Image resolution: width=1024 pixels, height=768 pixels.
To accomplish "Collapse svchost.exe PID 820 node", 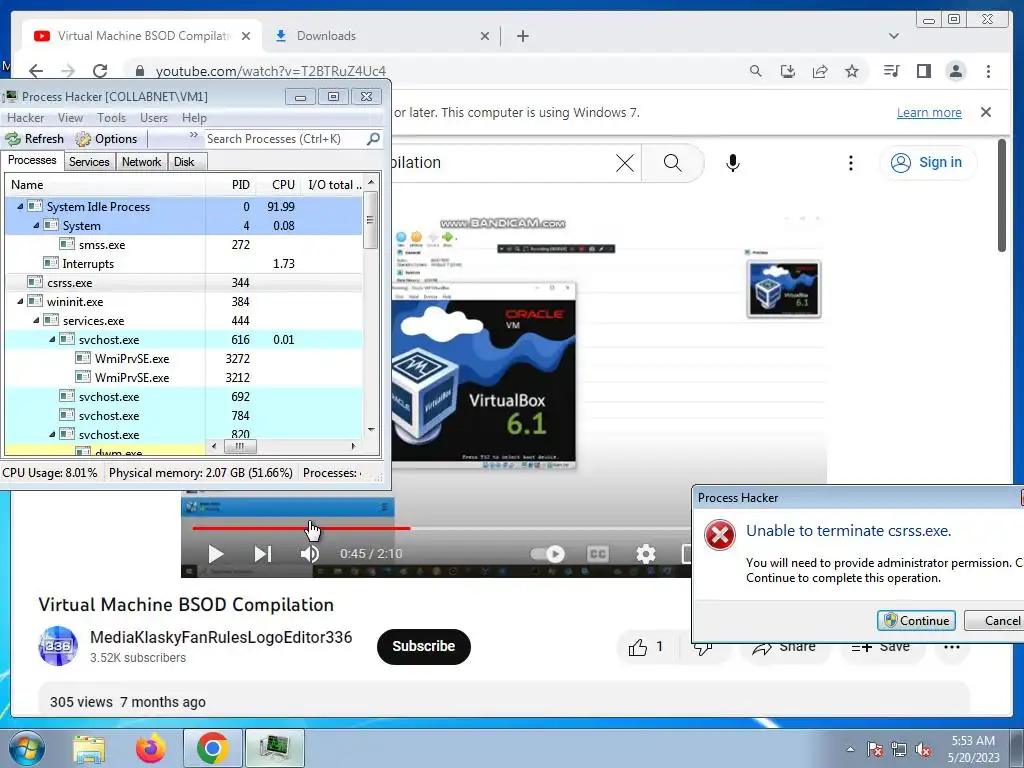I will (52, 434).
